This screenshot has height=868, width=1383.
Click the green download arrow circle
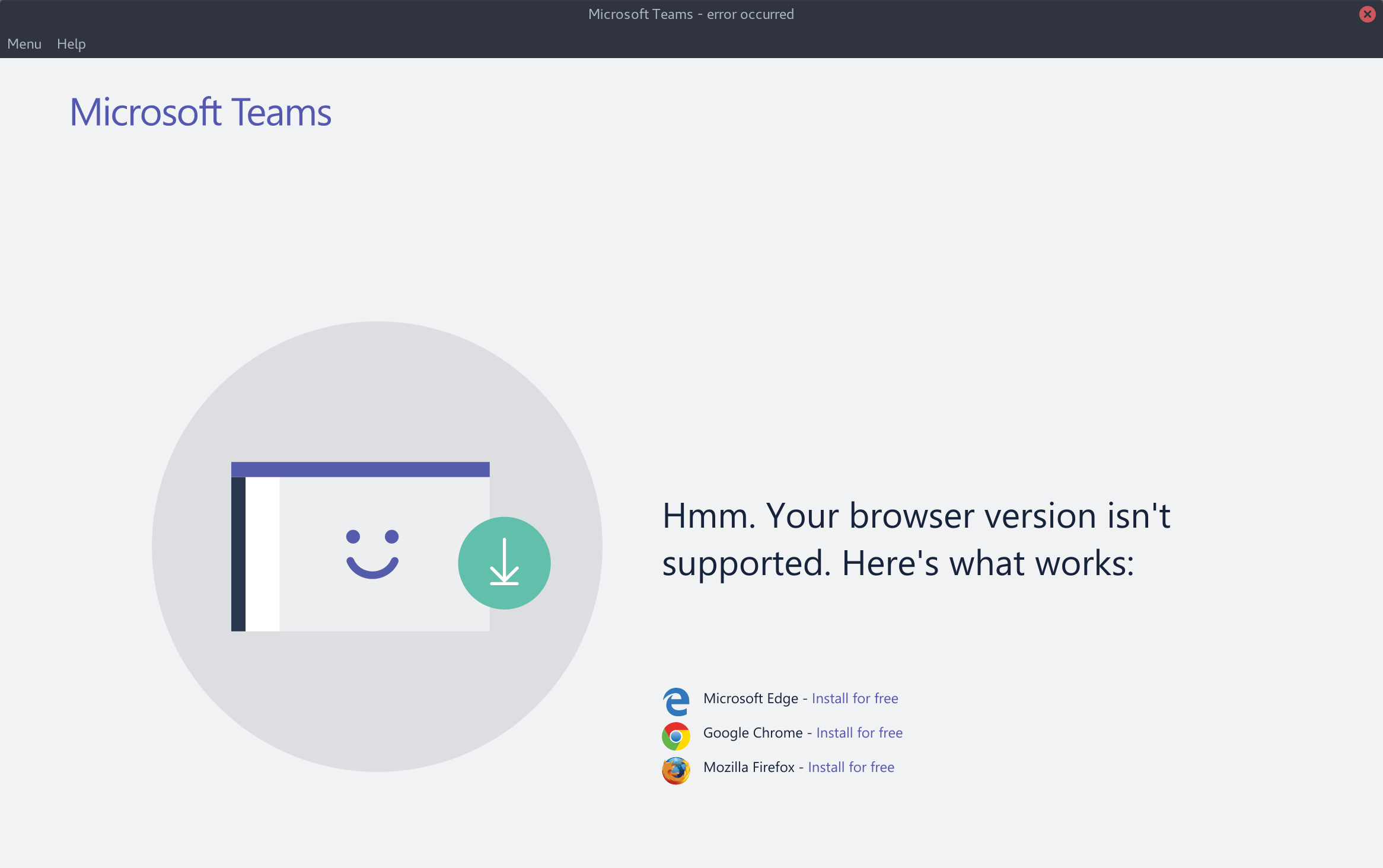point(504,563)
